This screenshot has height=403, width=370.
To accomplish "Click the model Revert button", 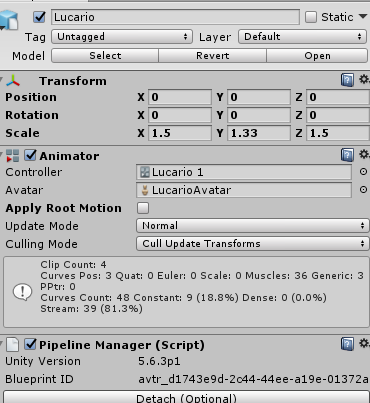I will click(212, 56).
